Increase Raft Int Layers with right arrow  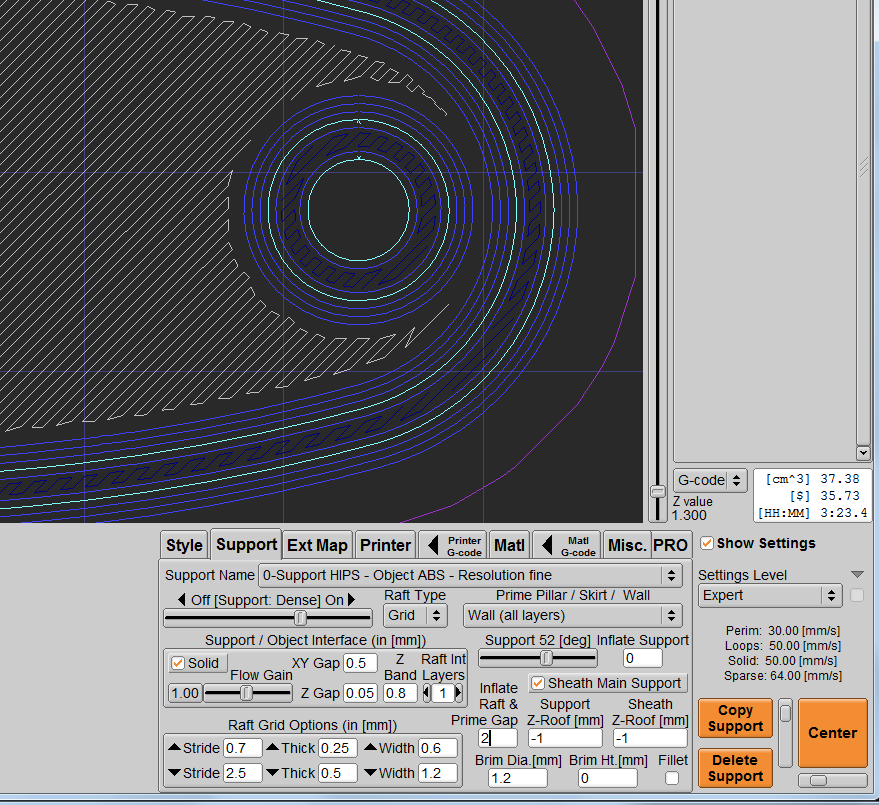point(459,693)
